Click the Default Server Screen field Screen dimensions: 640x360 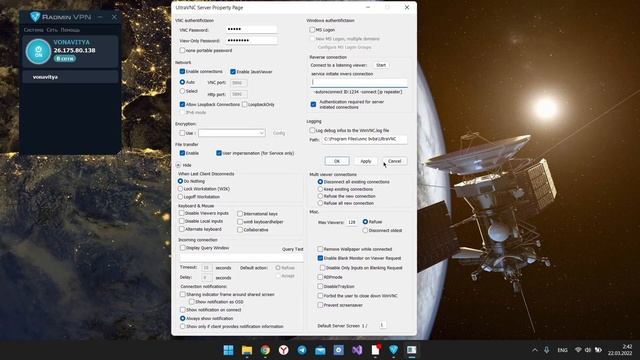point(382,325)
